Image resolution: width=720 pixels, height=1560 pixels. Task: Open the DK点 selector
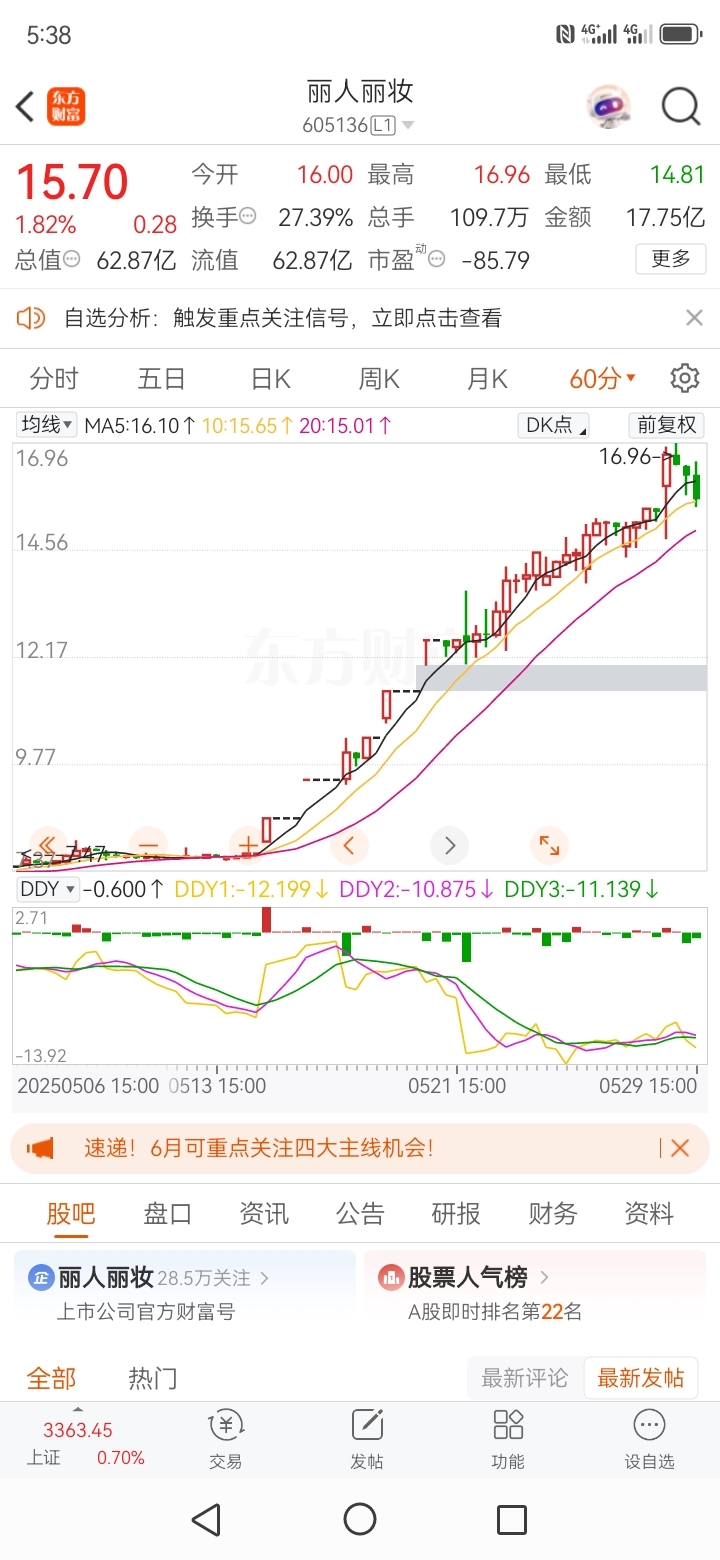point(553,425)
